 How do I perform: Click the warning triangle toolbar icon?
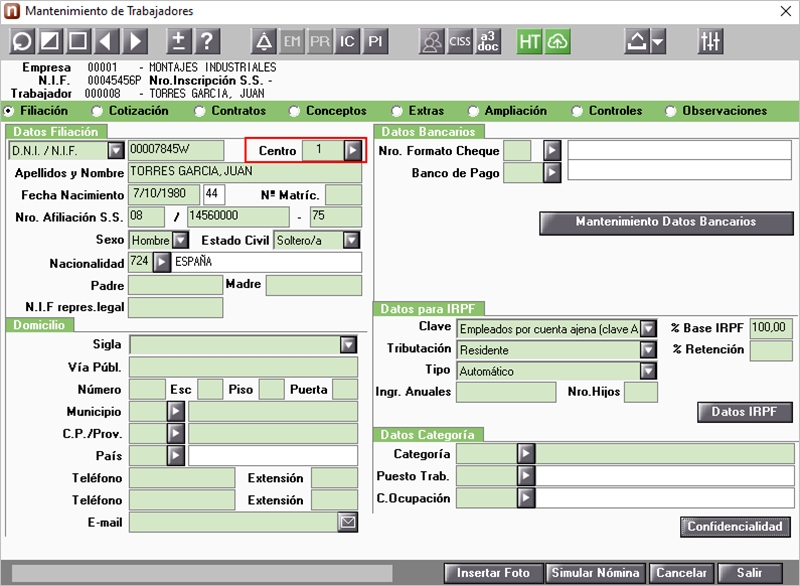pos(264,41)
